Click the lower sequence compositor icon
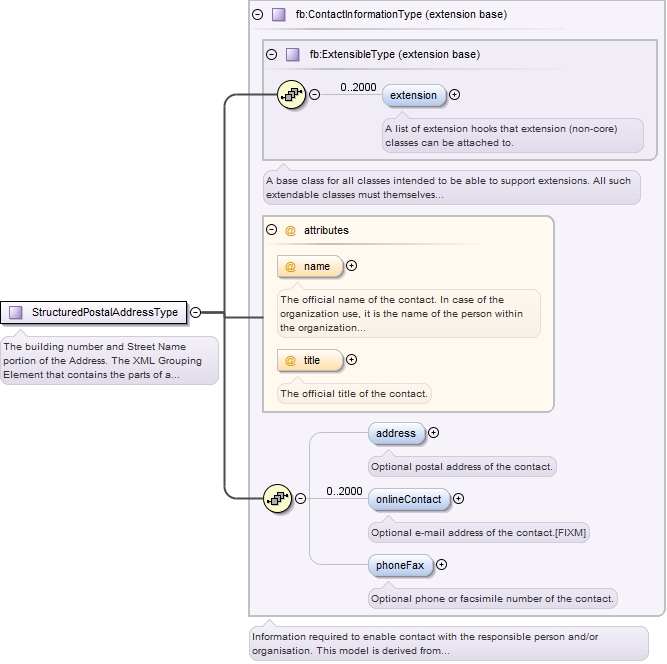Image resolution: width=667 pixels, height=664 pixels. (277, 498)
